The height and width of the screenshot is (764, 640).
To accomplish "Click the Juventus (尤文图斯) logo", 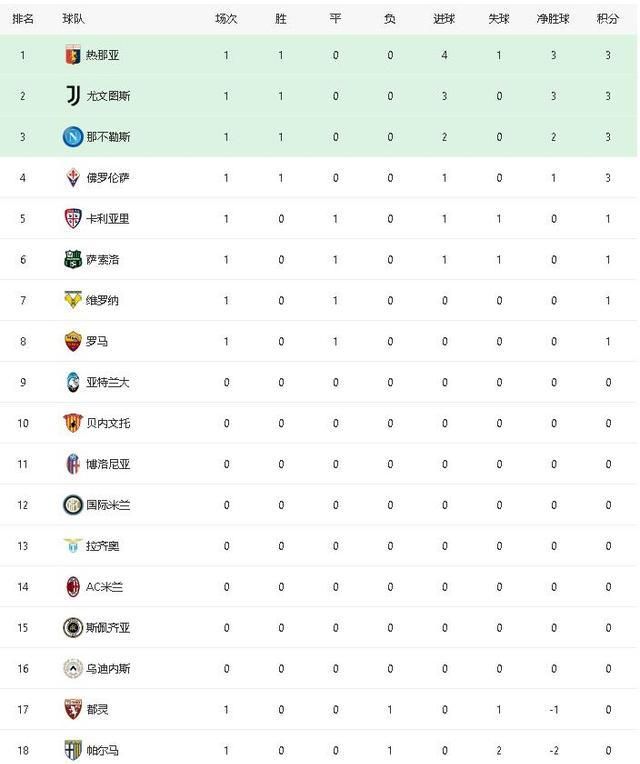I will [73, 96].
